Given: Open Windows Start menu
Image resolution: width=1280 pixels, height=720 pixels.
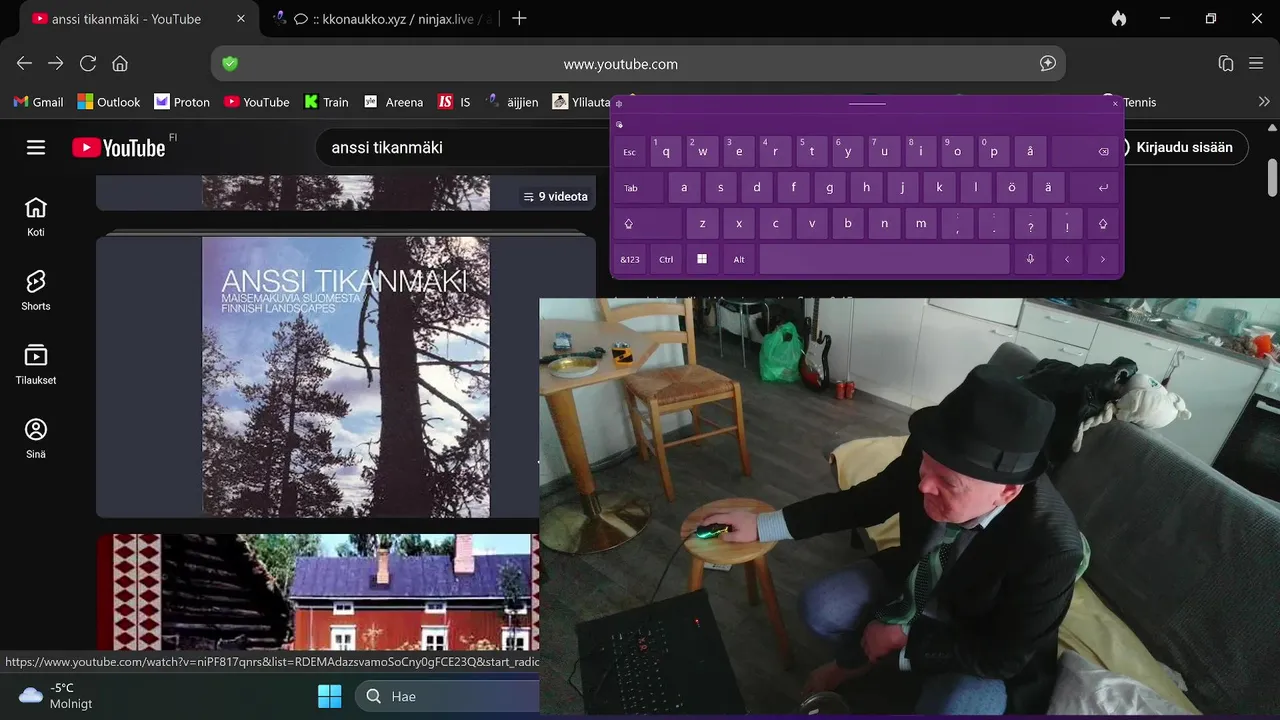Looking at the screenshot, I should click(329, 696).
